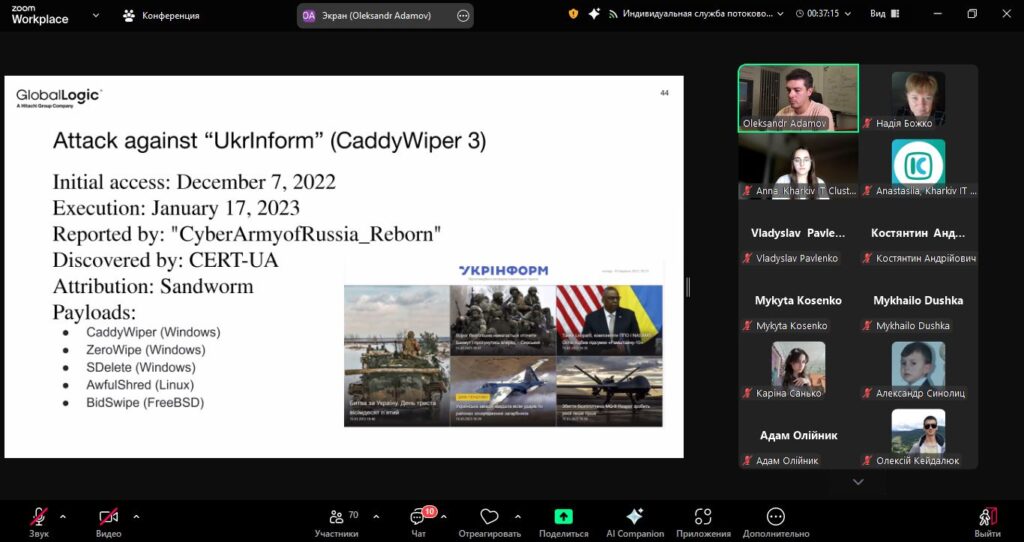Select Anastasiia Kharkiv IT tile with logo
Screen dimensions: 1024x542
coord(918,166)
